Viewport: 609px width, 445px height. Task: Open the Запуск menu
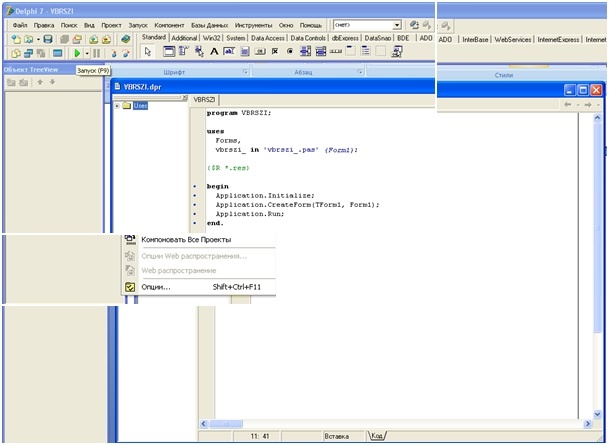tap(138, 25)
